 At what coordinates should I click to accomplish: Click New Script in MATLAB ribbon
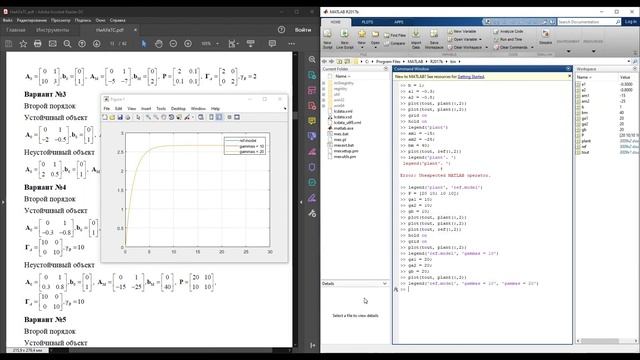point(327,40)
